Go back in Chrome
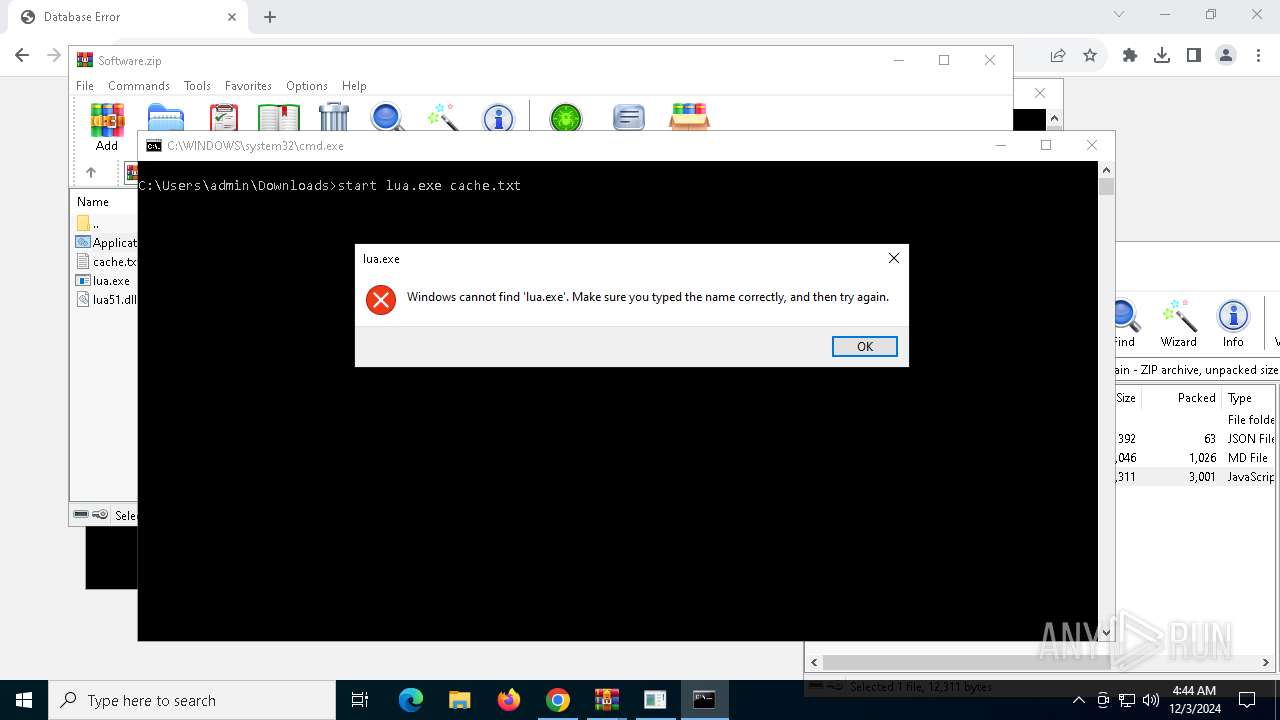Screen dimensions: 1280x720 [22, 56]
